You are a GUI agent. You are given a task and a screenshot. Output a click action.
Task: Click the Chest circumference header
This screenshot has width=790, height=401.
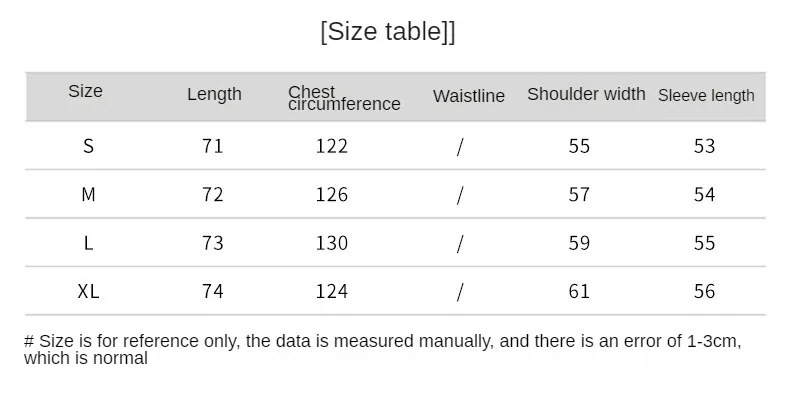(343, 98)
